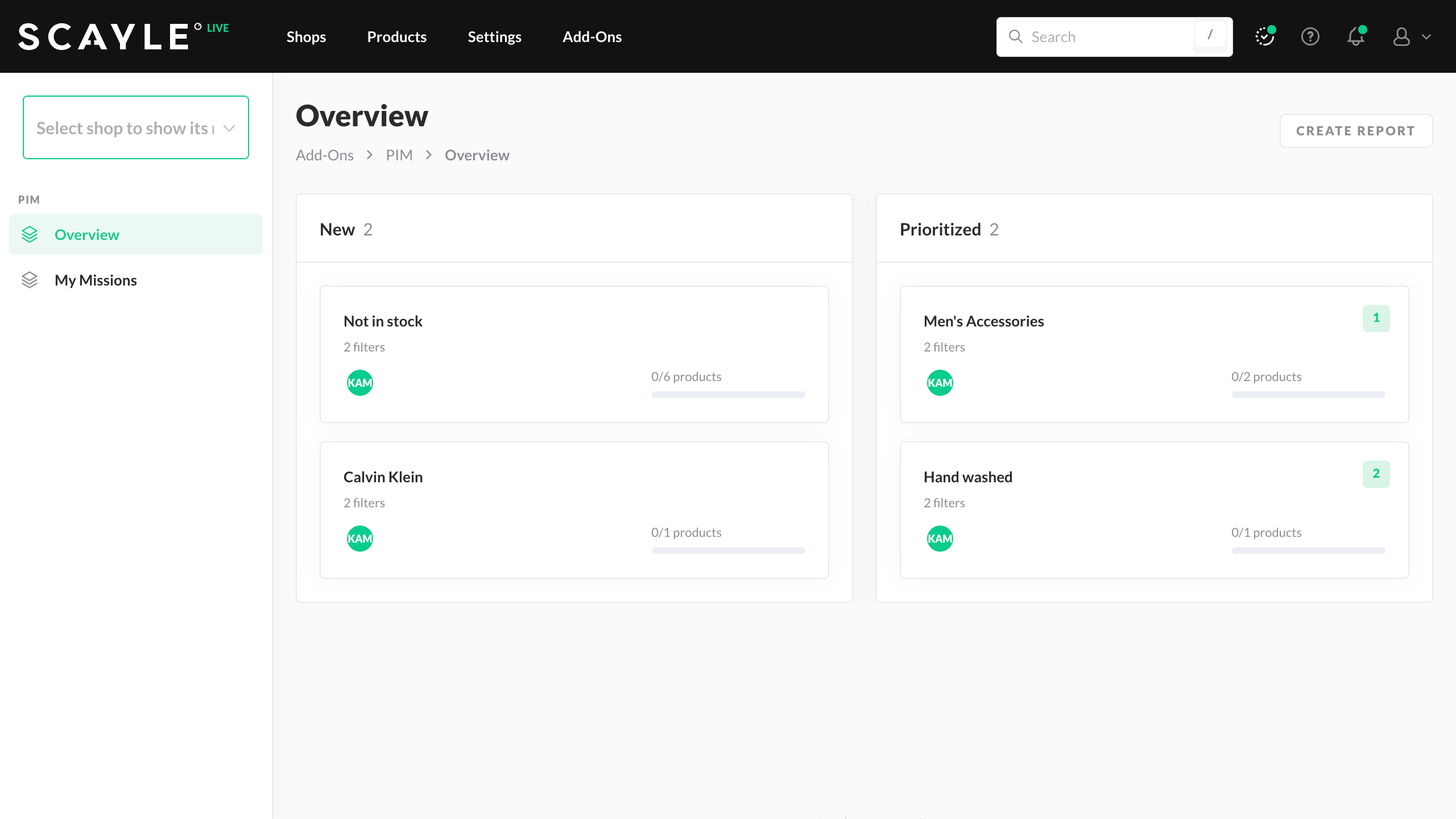Open the Settings menu
The width and height of the screenshot is (1456, 819).
(494, 37)
